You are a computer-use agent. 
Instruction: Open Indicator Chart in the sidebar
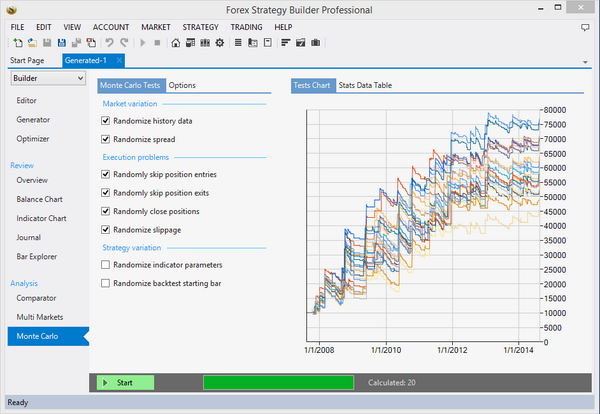(41, 218)
